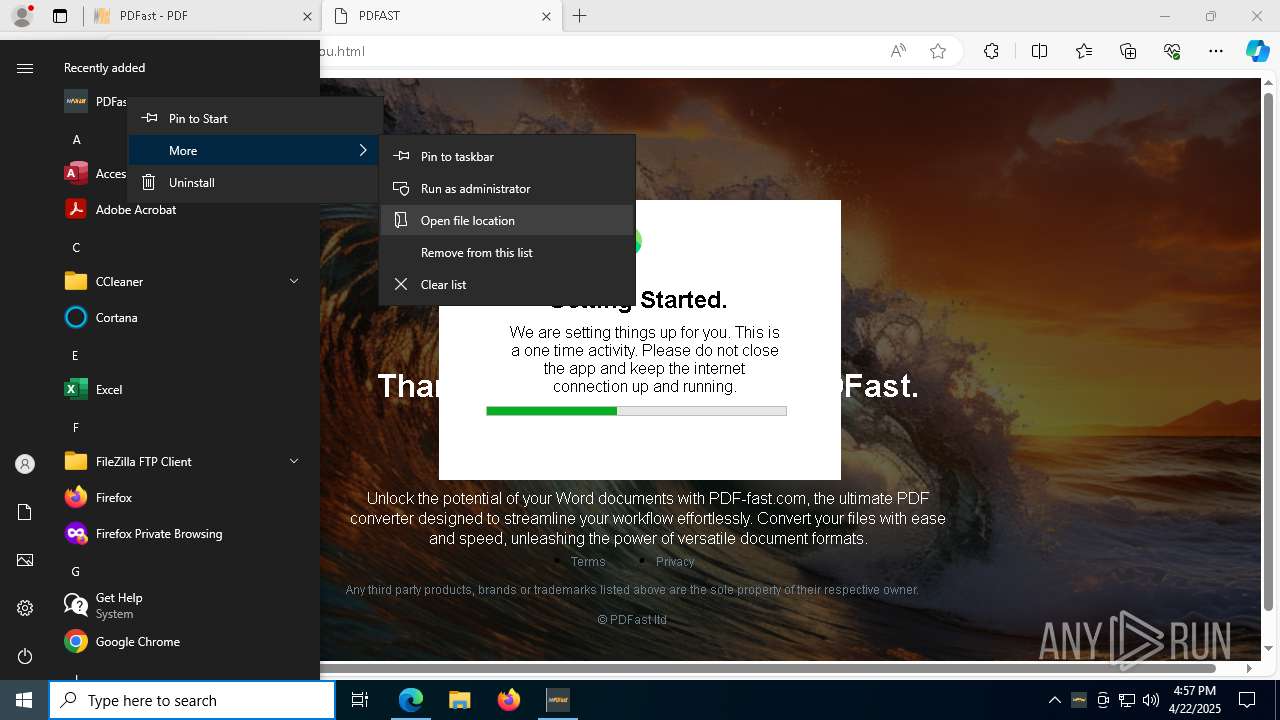Image resolution: width=1280 pixels, height=720 pixels.
Task: Open File Explorer from the taskbar
Action: coord(459,700)
